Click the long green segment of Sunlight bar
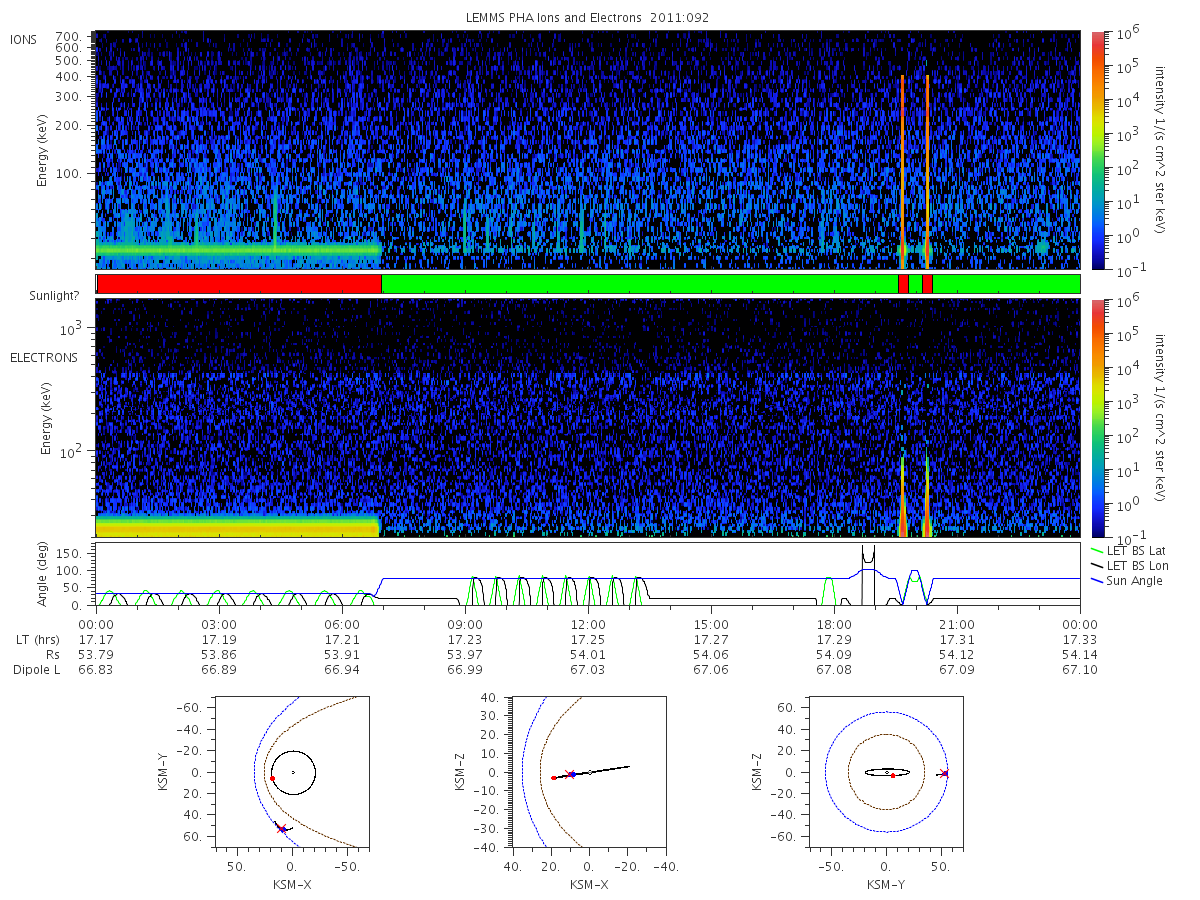The height and width of the screenshot is (900, 1200). [640, 284]
